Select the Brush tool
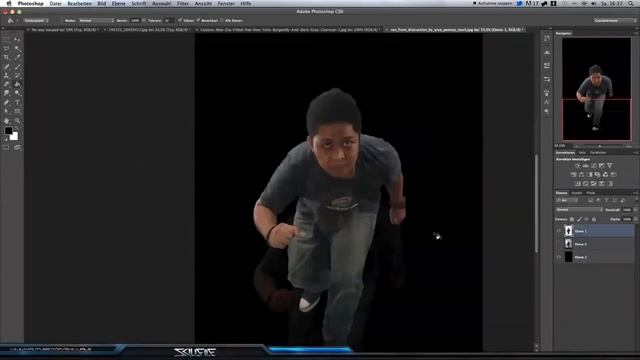 pyautogui.click(x=17, y=67)
